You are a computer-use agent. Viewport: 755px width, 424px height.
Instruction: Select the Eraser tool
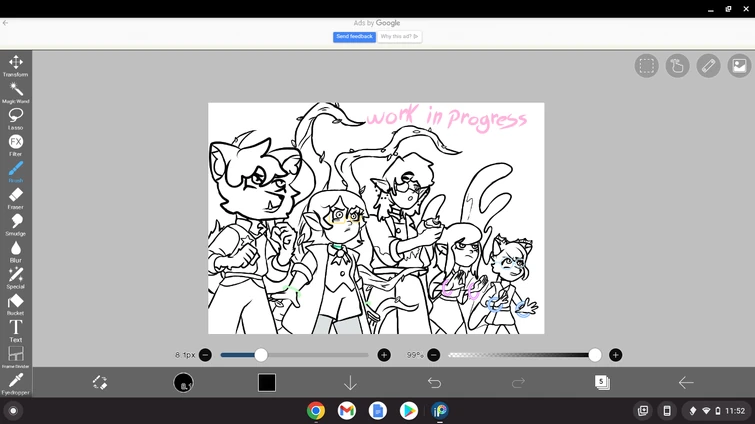click(x=15, y=198)
